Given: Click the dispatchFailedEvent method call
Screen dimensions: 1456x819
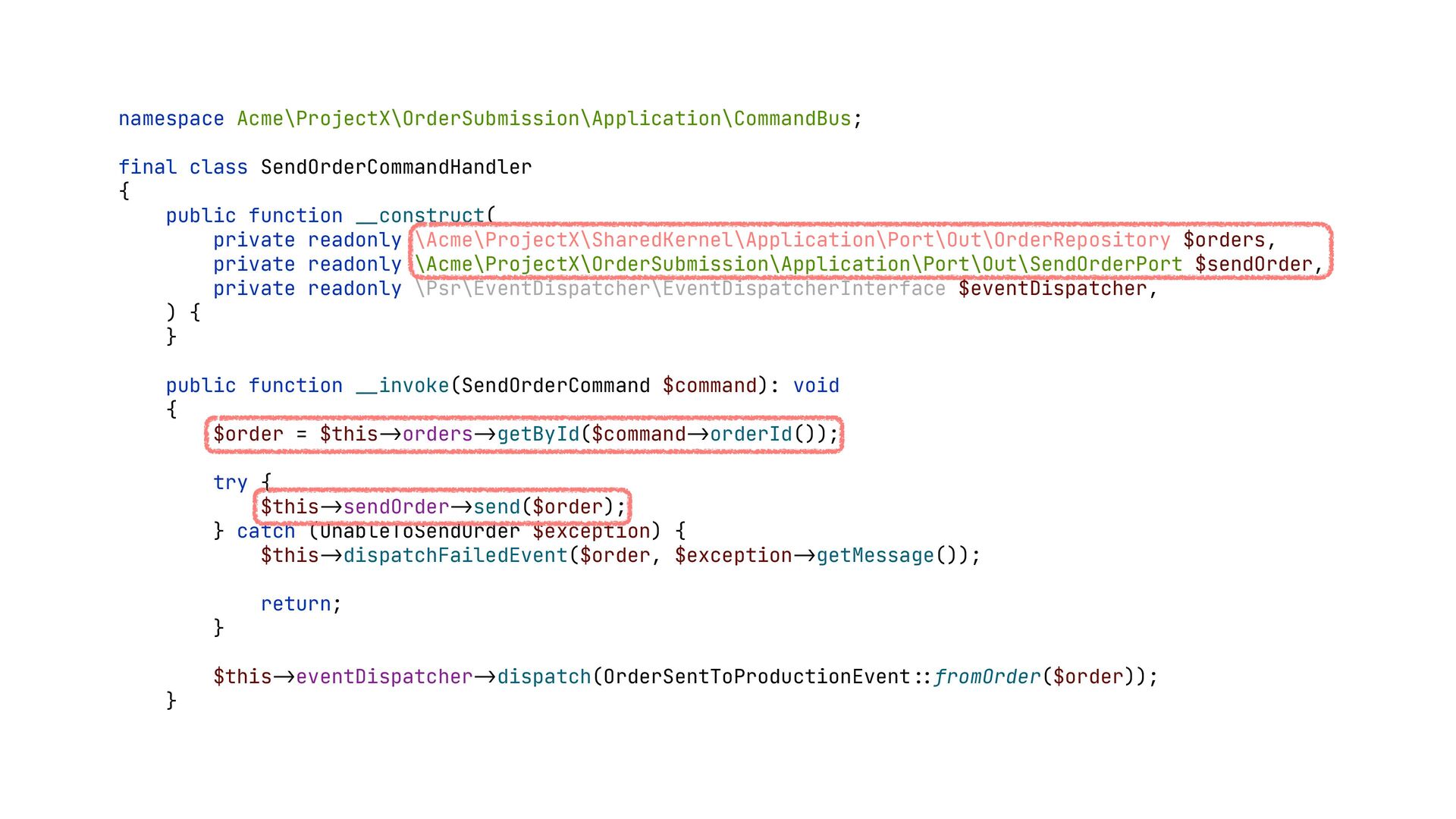Looking at the screenshot, I should [456, 556].
